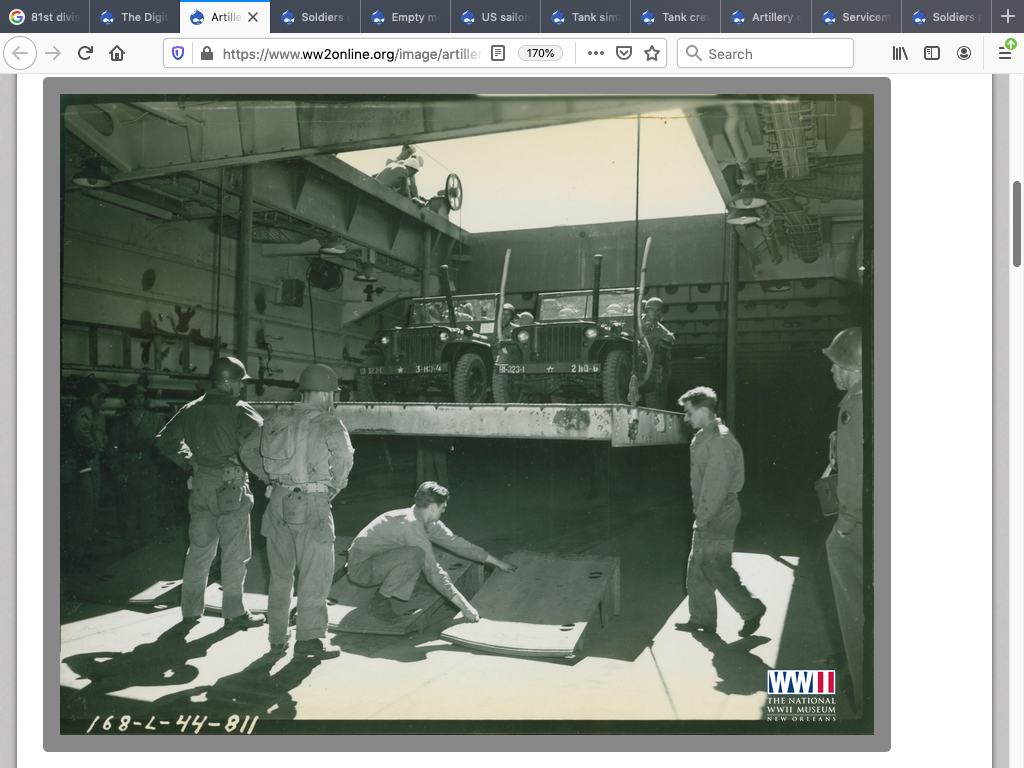Go to the Firefox home page
1024x768 pixels.
[117, 53]
